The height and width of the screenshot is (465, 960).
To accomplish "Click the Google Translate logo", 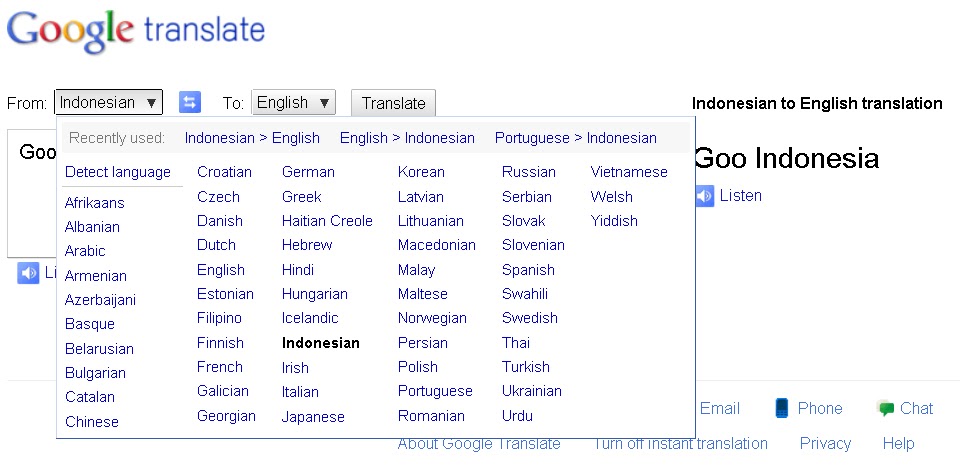I will tap(136, 32).
